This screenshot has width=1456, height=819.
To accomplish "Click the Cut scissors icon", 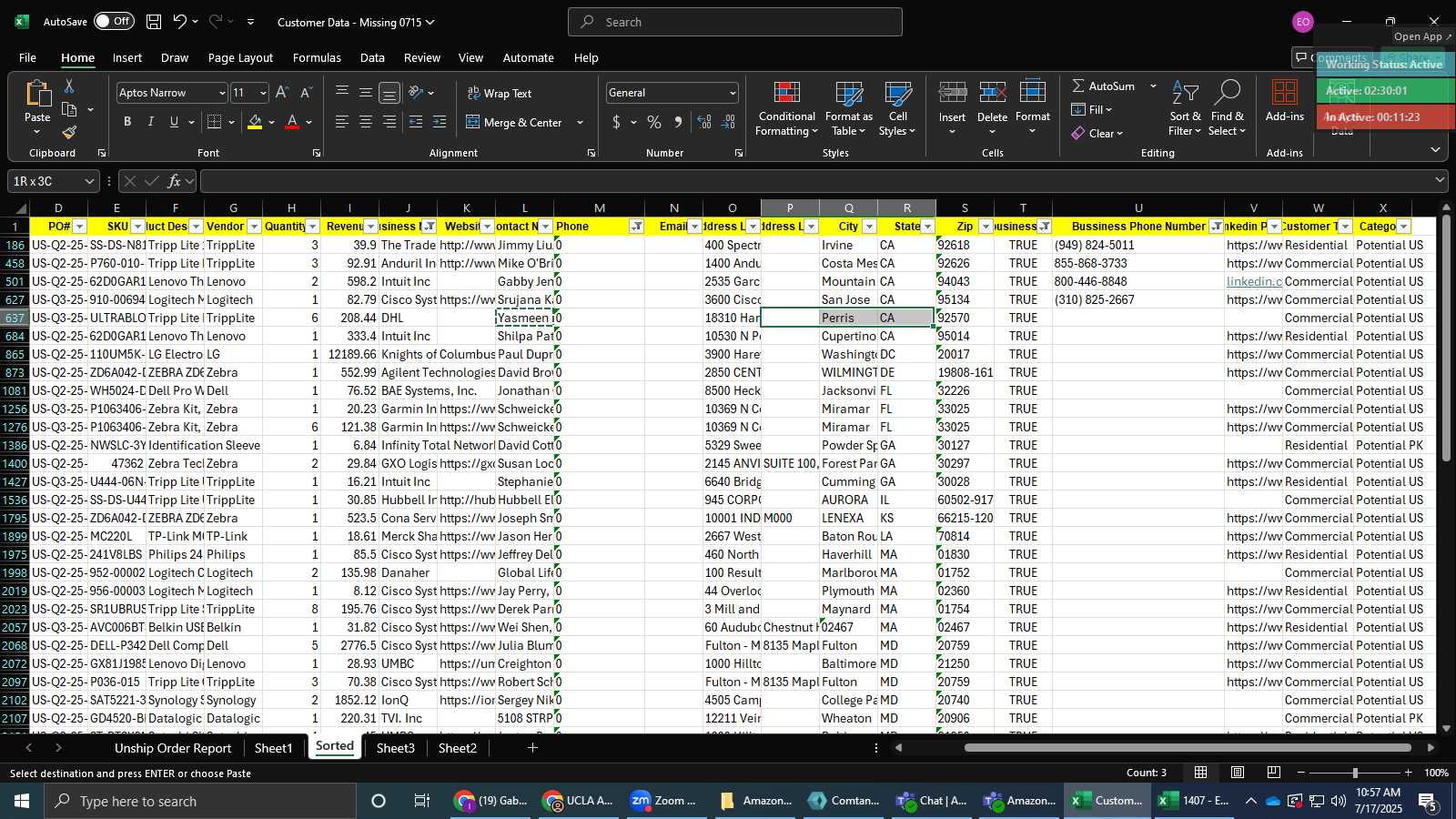I will [x=69, y=86].
